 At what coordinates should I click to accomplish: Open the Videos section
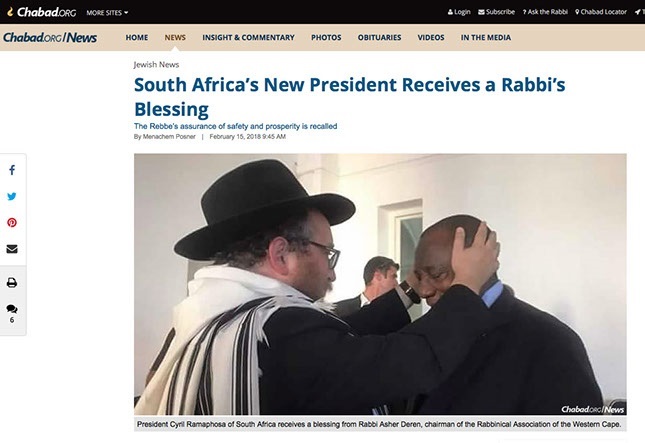pos(431,37)
